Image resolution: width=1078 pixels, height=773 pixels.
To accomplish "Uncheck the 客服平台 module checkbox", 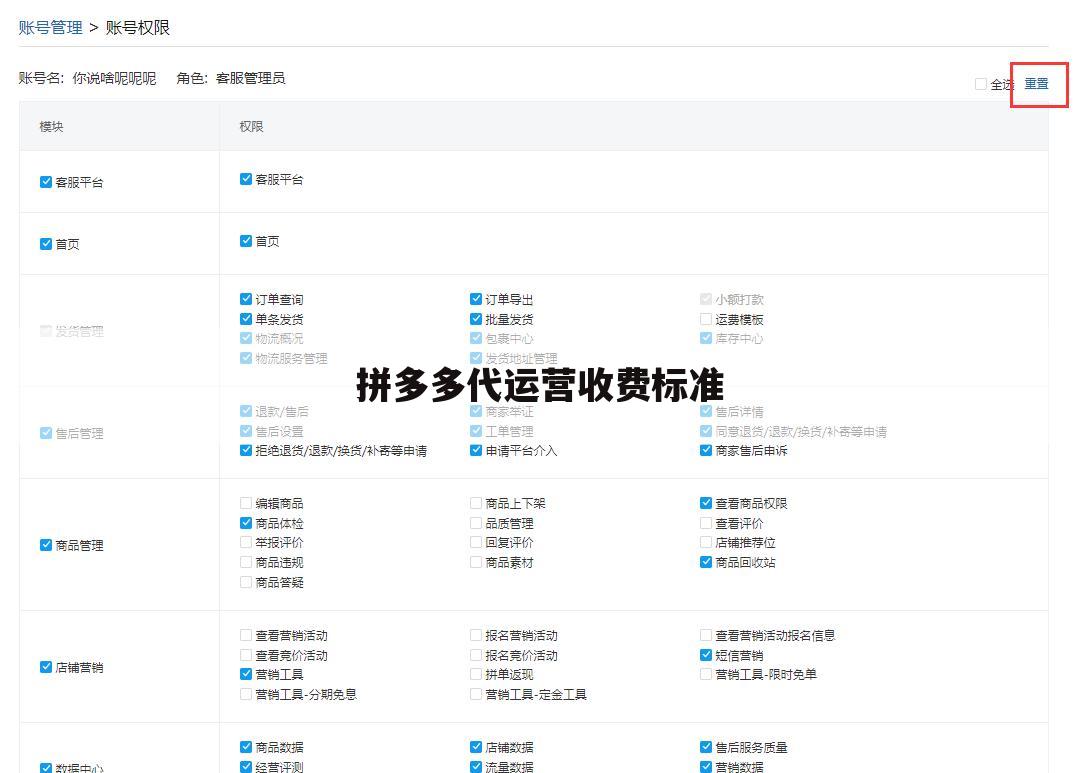I will tap(45, 181).
